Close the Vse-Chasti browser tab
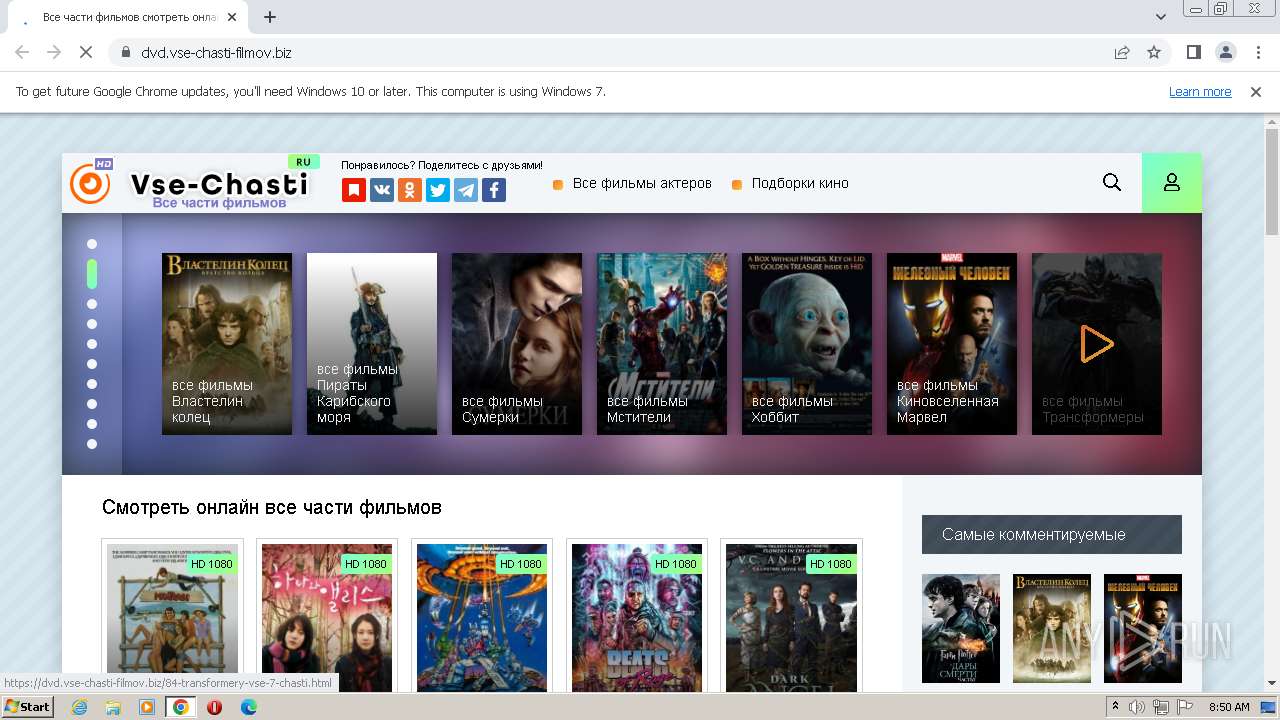Screen dimensions: 1280x720 tap(231, 17)
